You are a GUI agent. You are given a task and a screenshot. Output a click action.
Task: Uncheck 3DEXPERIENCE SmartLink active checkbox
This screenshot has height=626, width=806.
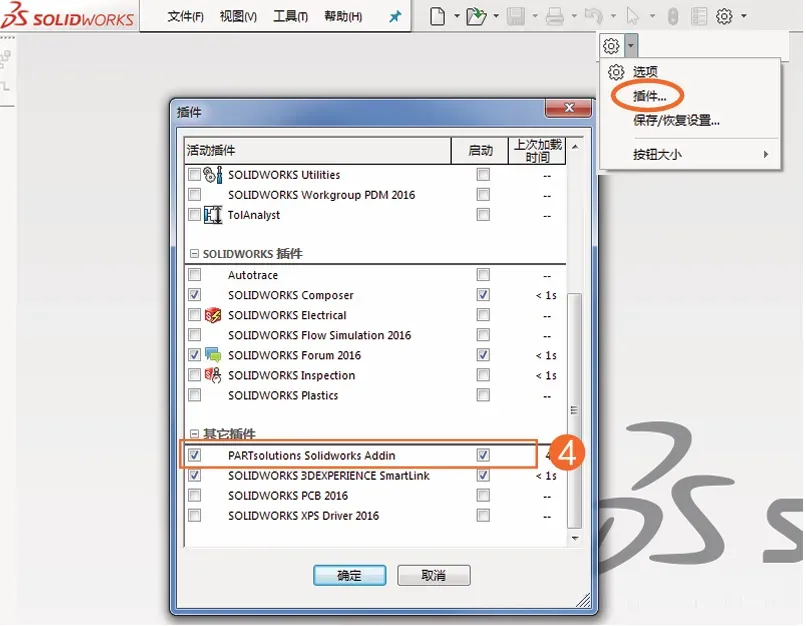[x=194, y=475]
